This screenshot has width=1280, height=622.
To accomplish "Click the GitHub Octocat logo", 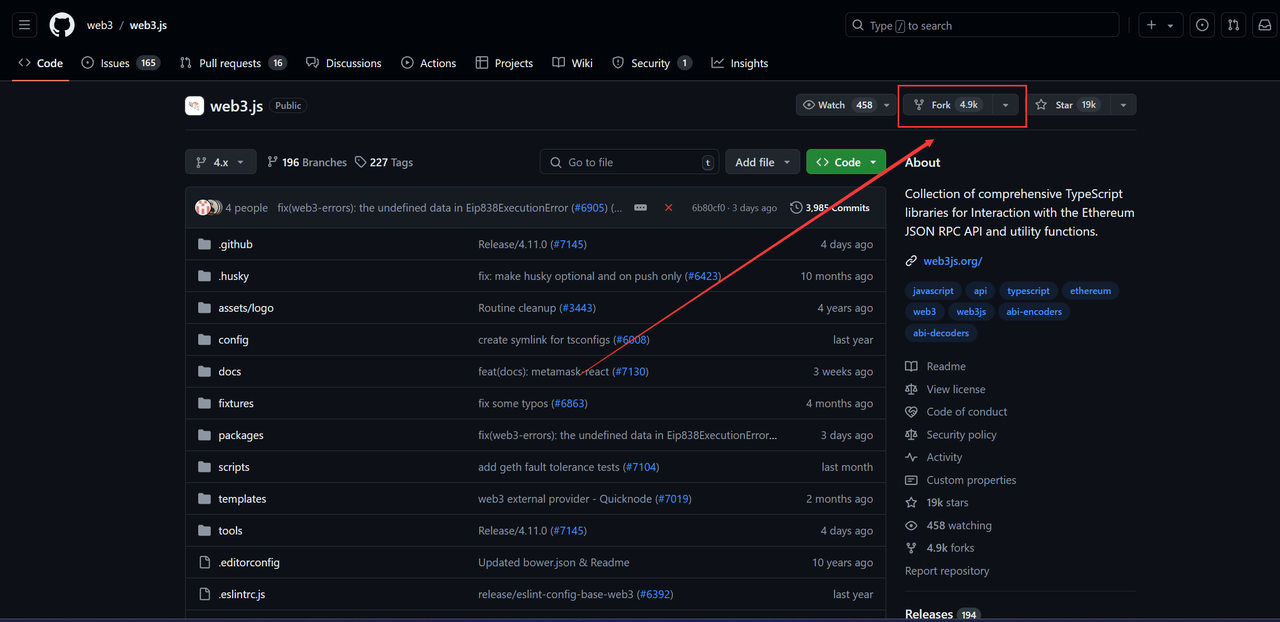I will pyautogui.click(x=62, y=25).
